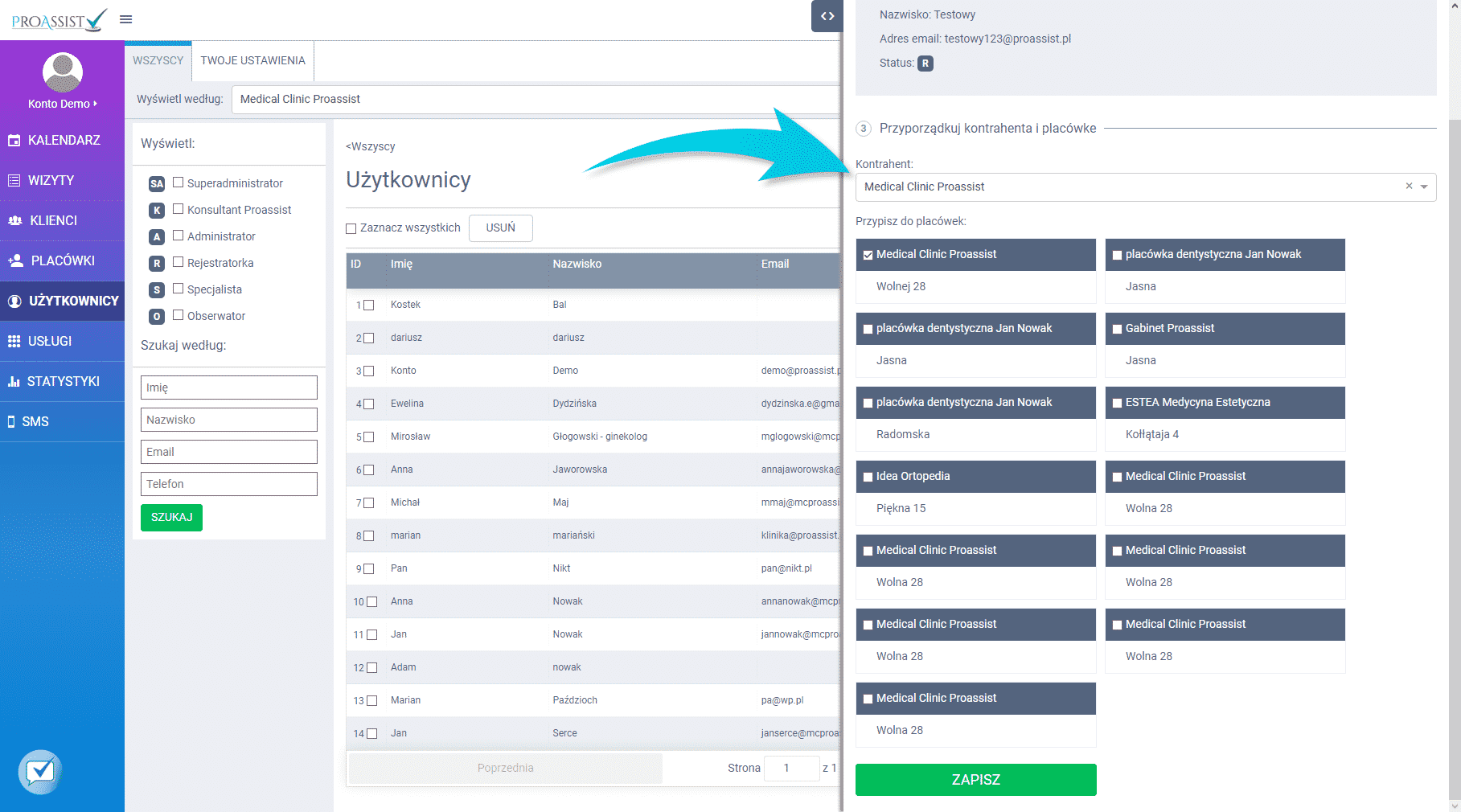Click the Zapisz button

coord(976,780)
